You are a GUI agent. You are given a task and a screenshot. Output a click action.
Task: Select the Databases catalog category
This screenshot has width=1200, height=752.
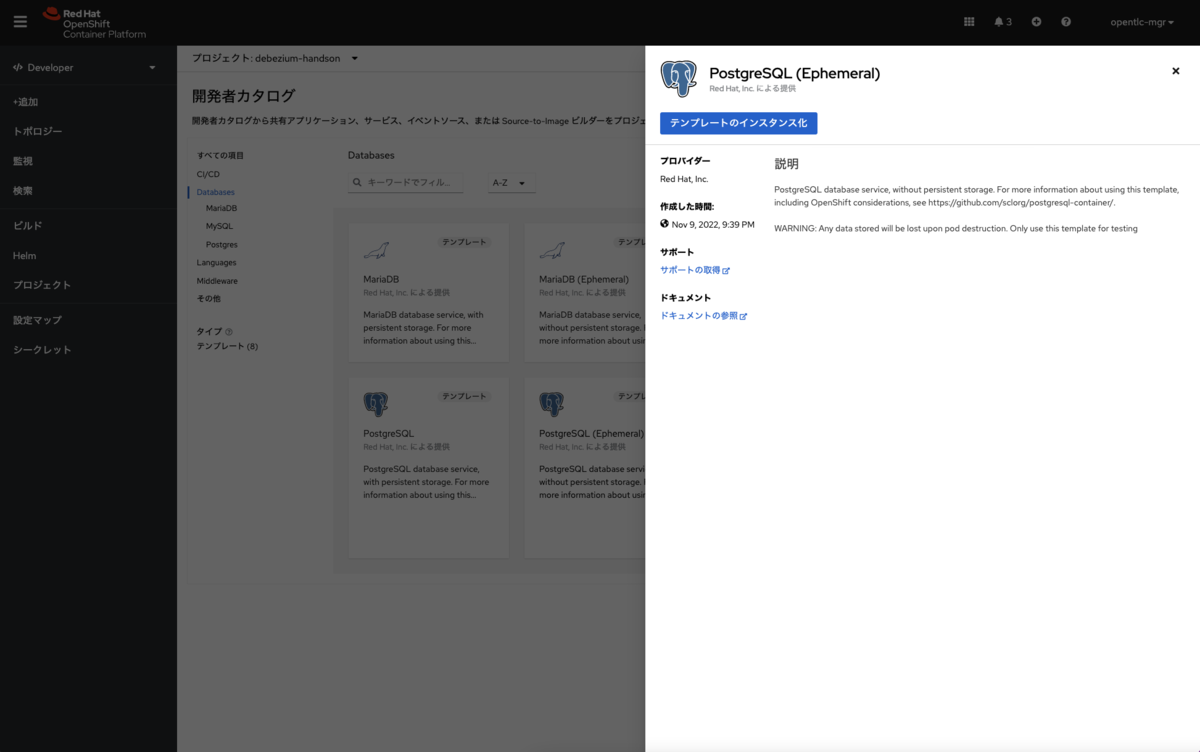tap(216, 192)
